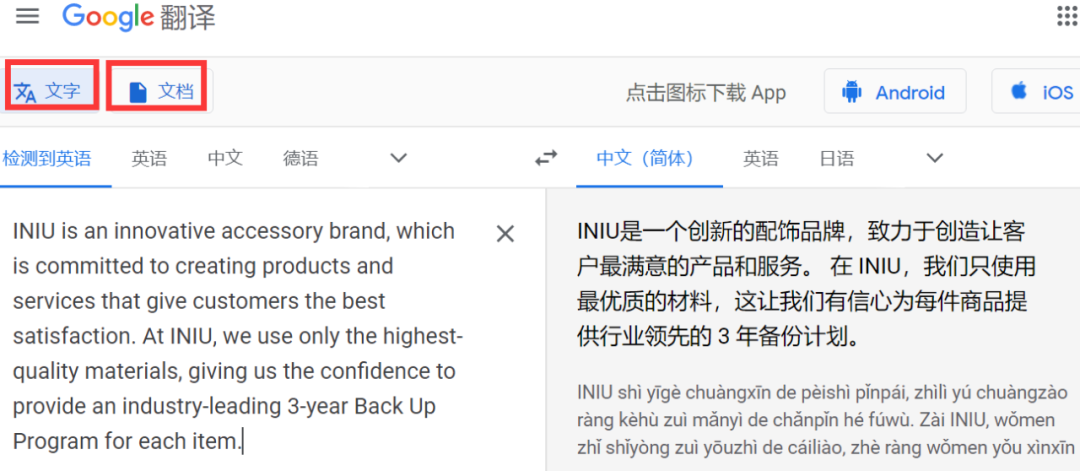
Task: Select 检测到英语 as source language
Action: [x=47, y=159]
